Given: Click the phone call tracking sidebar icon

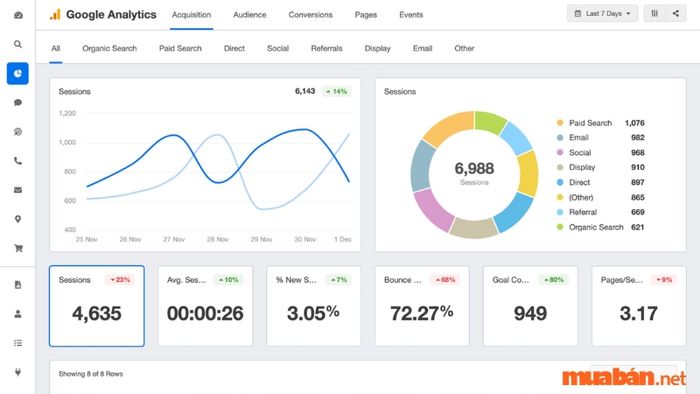Looking at the screenshot, I should 18,161.
